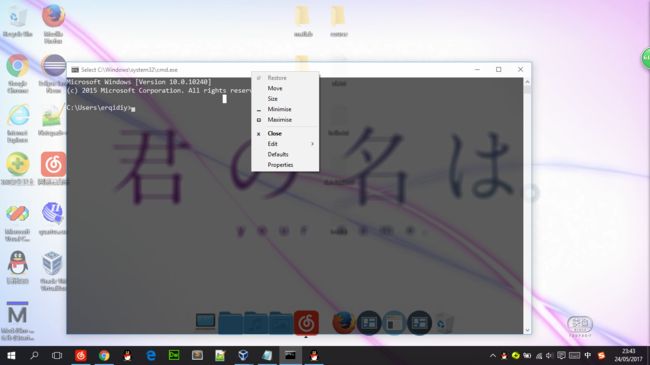This screenshot has width=650, height=365.
Task: Launch Eclipse desktop shortcut
Action: tap(53, 73)
